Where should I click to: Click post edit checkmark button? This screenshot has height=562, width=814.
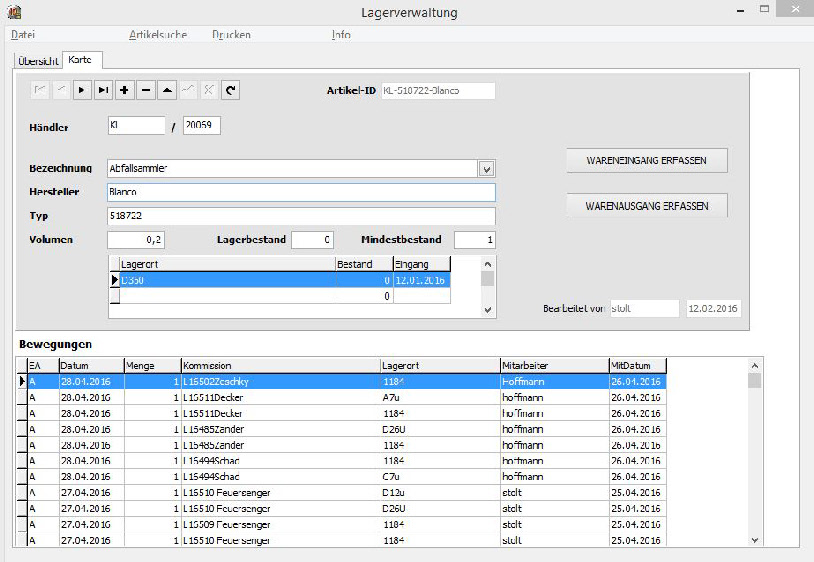click(x=188, y=90)
